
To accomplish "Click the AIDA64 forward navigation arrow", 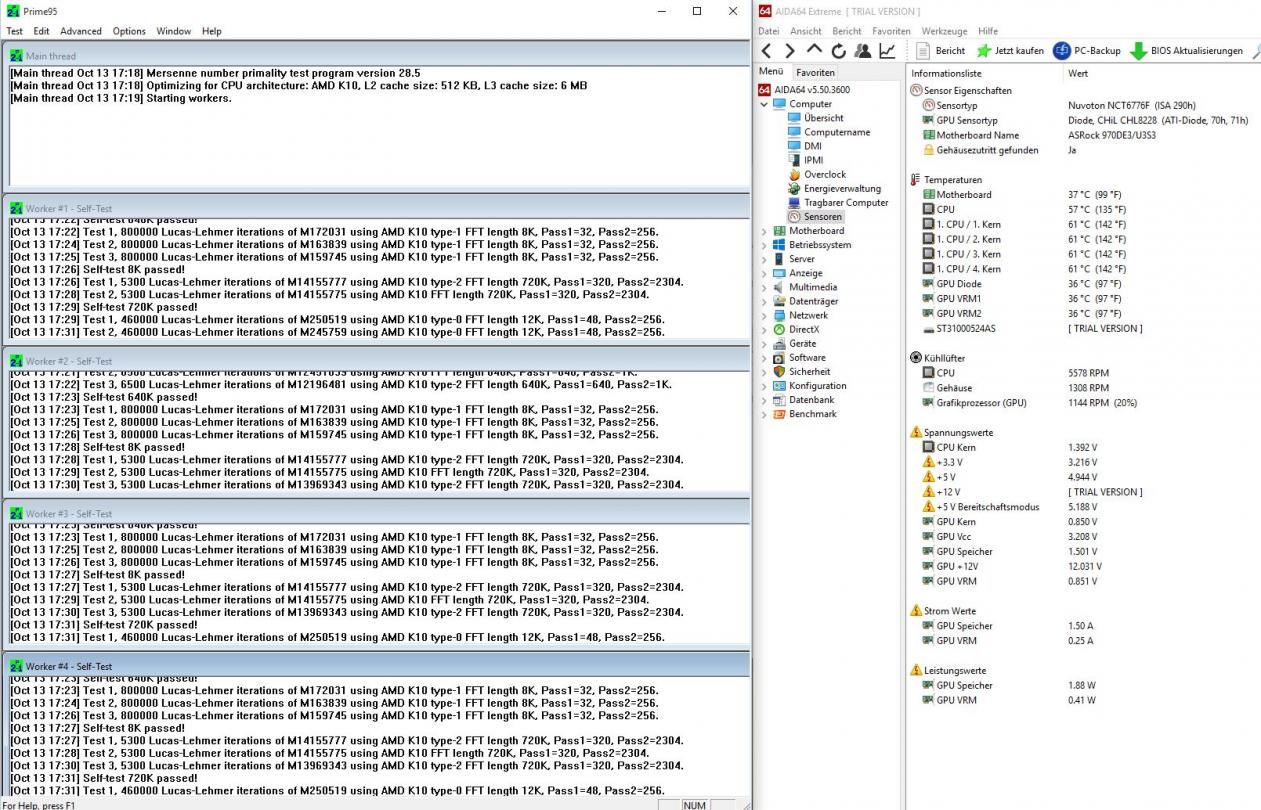I will point(790,51).
